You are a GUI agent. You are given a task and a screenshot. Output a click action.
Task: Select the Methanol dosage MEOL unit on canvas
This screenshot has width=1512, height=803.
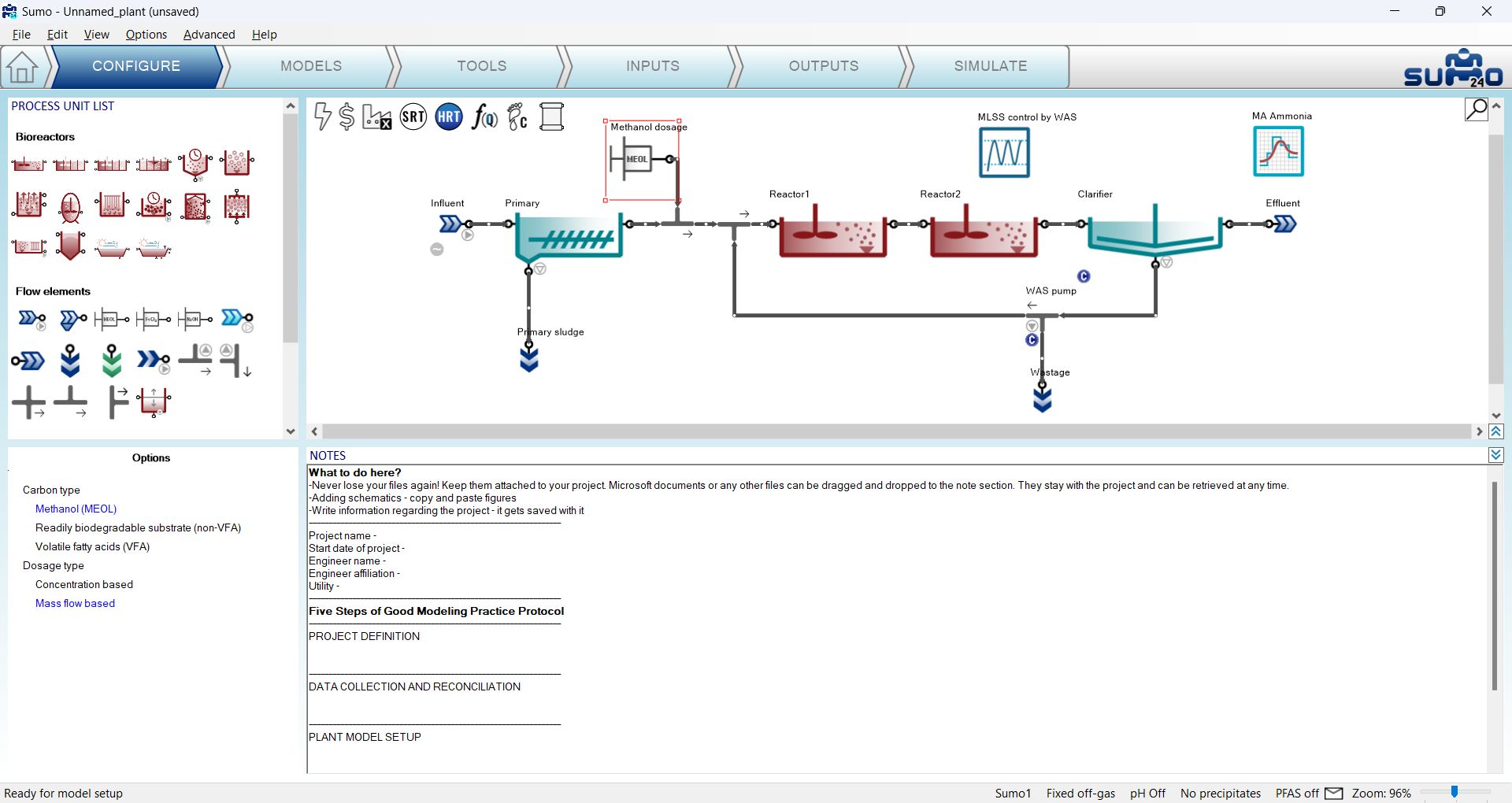637,159
